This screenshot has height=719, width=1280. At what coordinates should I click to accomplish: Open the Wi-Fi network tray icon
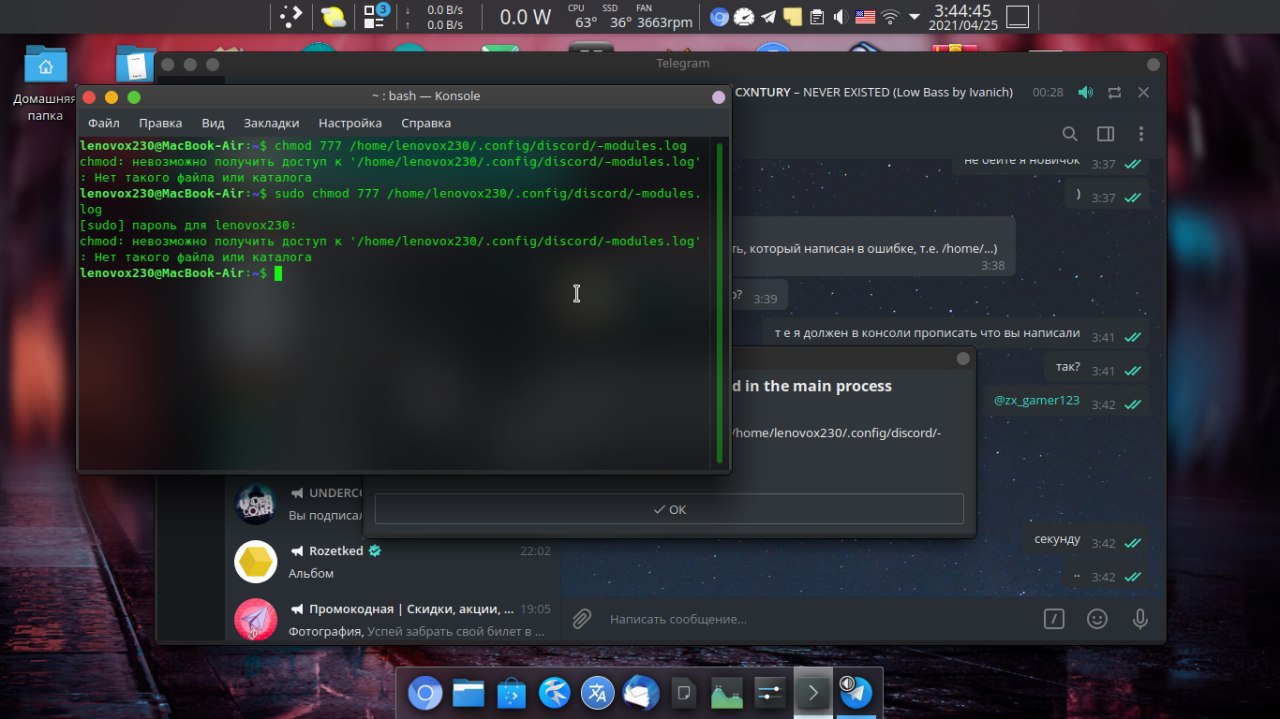coord(889,17)
